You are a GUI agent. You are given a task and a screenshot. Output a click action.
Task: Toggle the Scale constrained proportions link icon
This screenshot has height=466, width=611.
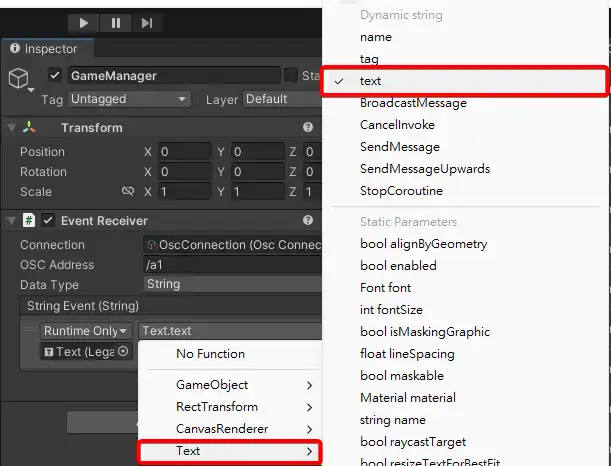[127, 192]
